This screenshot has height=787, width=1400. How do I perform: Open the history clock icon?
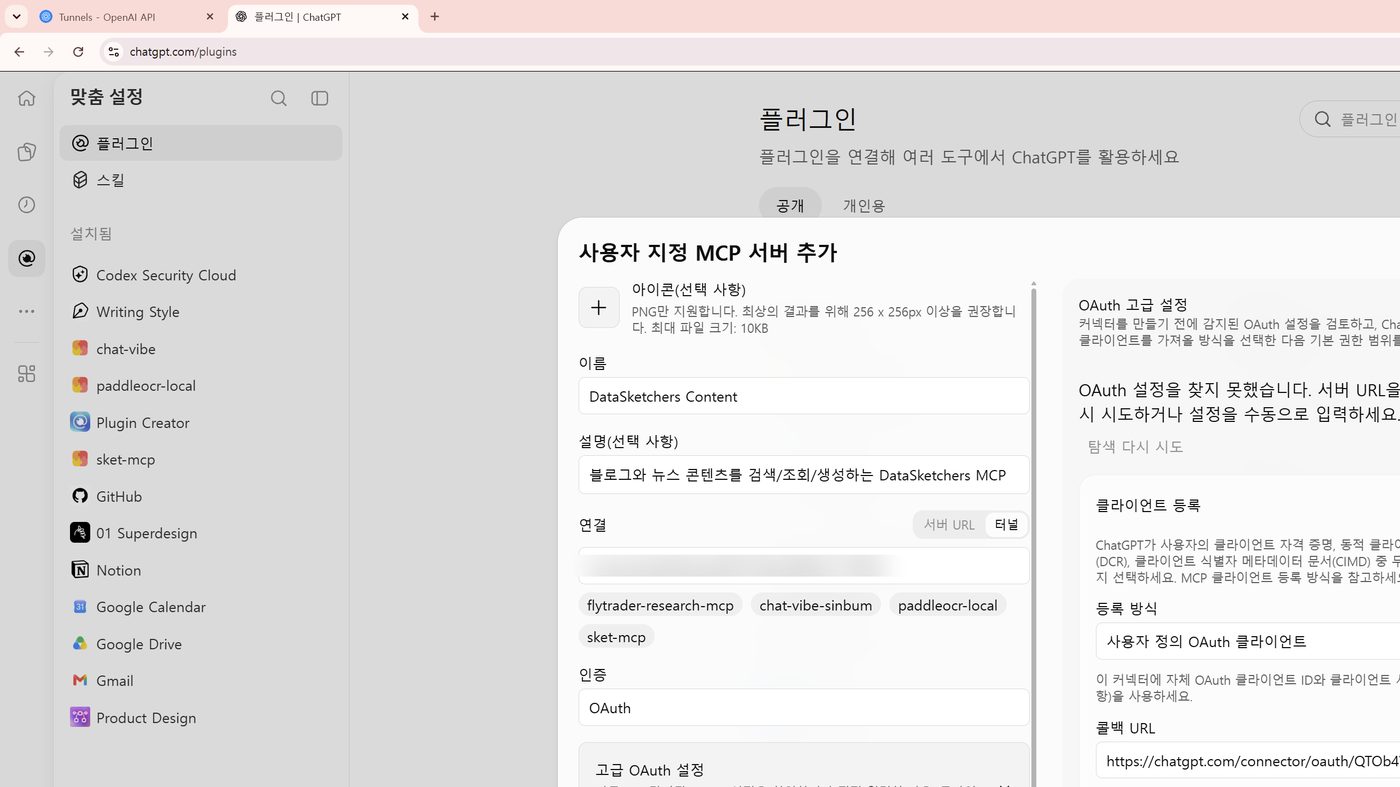coord(27,205)
